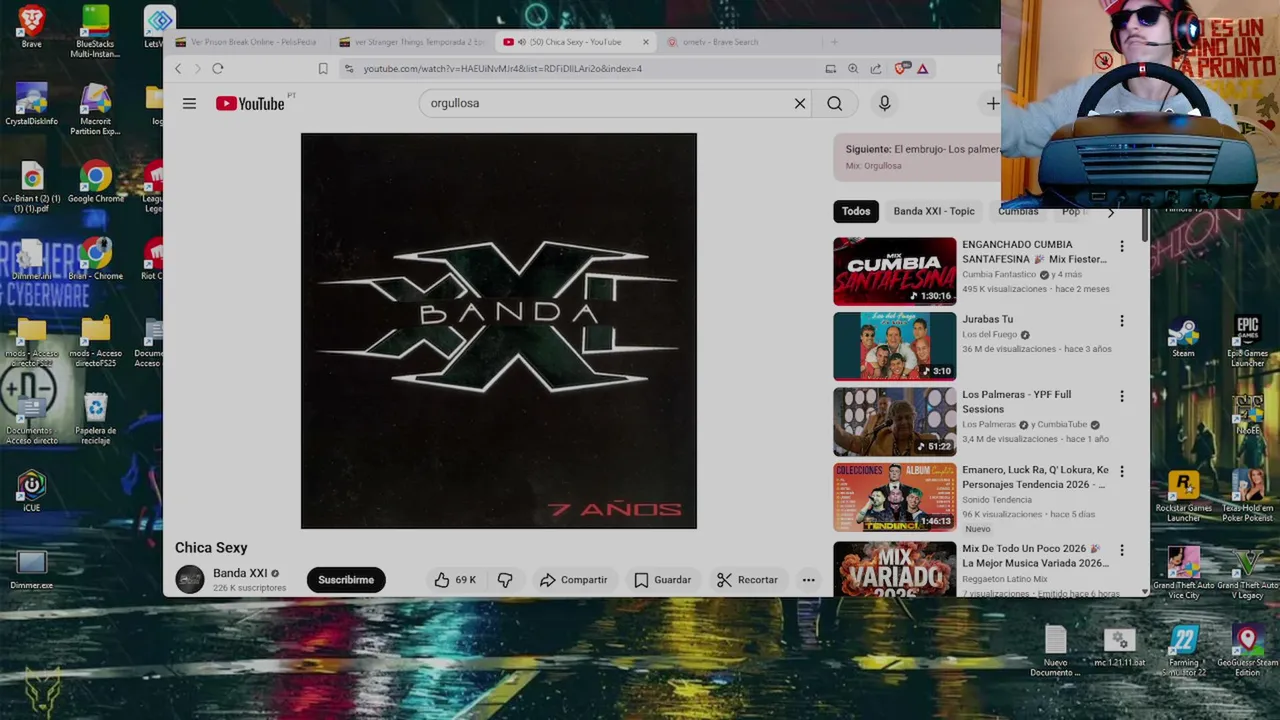
Task: Show more filter chips with right arrow
Action: pyautogui.click(x=1110, y=212)
